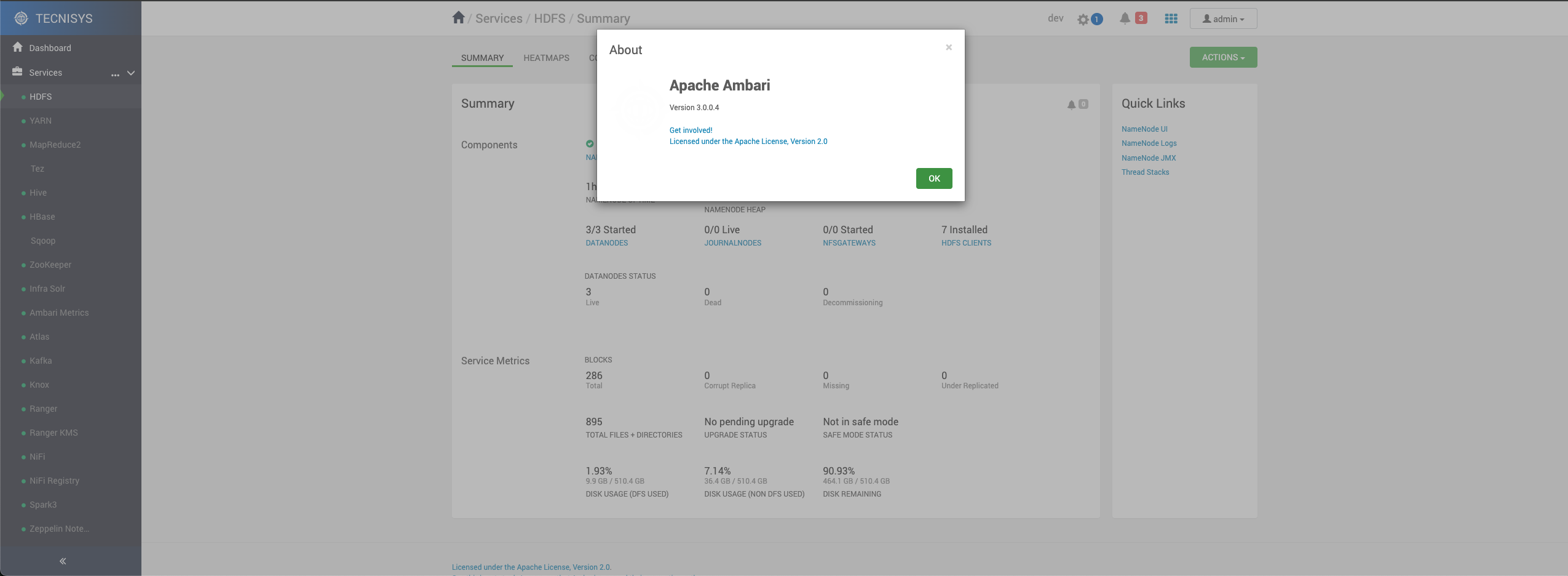
Task: Select the SUMMARY tab
Action: click(482, 58)
